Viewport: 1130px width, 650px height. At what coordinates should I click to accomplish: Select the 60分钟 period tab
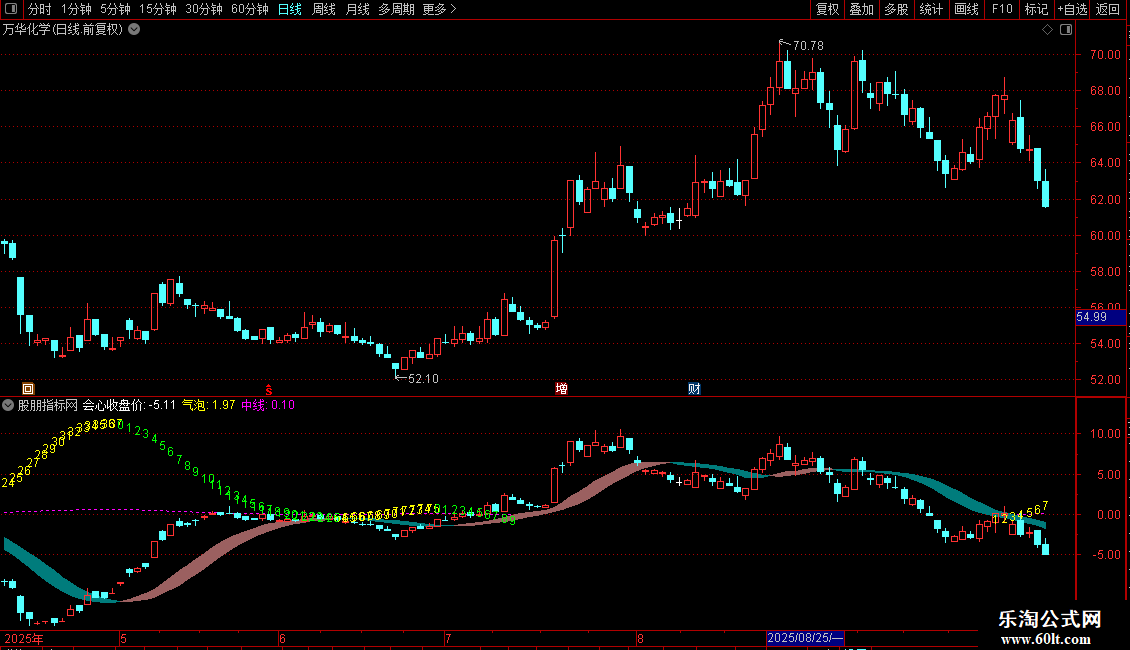(x=250, y=9)
